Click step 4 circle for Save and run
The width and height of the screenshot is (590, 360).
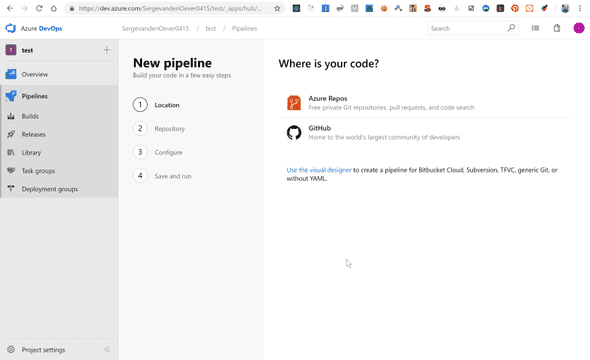140,176
